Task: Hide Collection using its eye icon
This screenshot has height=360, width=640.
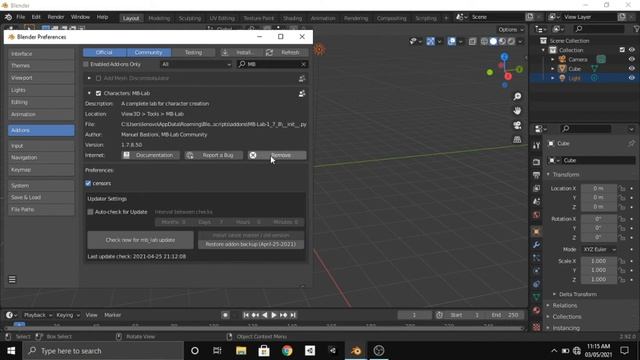Action: (x=631, y=50)
